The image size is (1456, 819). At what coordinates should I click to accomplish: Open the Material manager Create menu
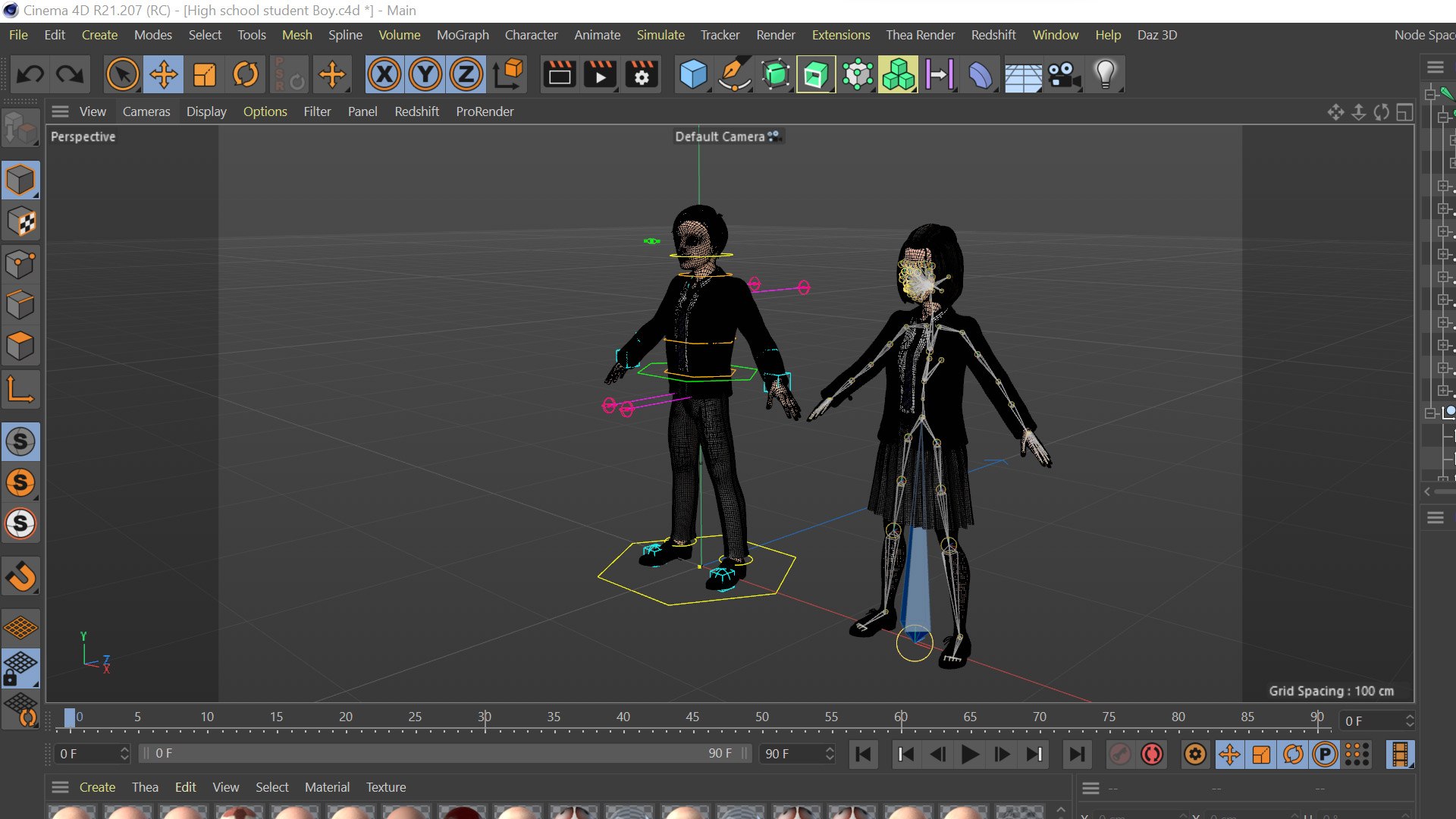click(97, 787)
